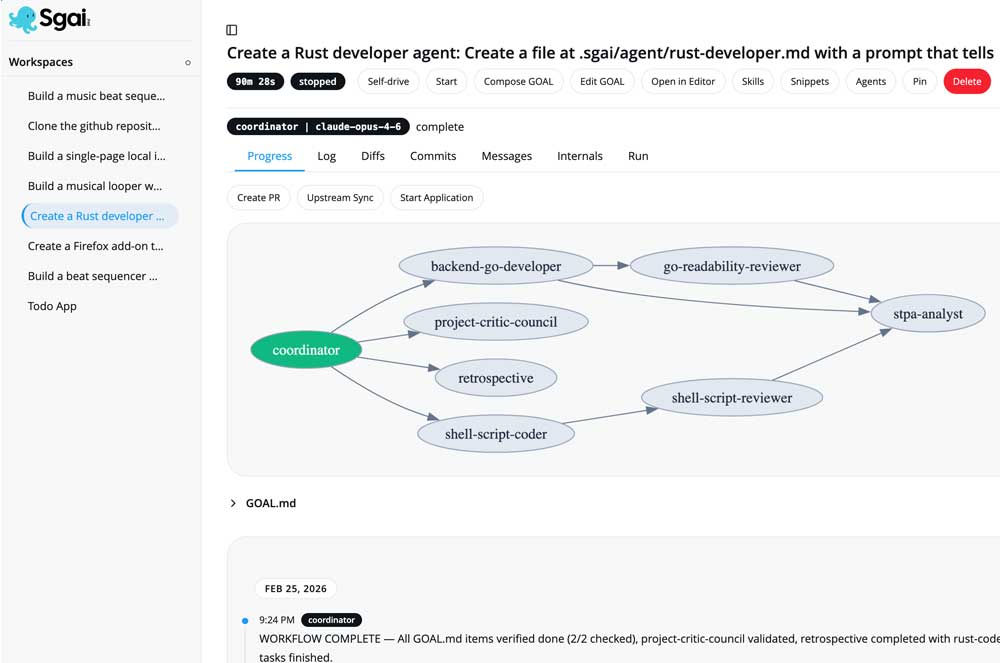Click the WORKFLOW COMPLETE message text

(629, 648)
